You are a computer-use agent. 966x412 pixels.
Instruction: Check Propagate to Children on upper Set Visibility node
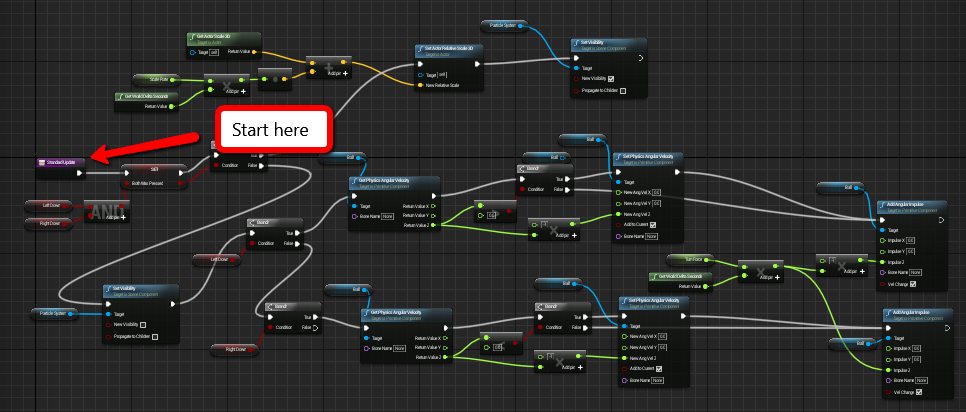tap(623, 91)
